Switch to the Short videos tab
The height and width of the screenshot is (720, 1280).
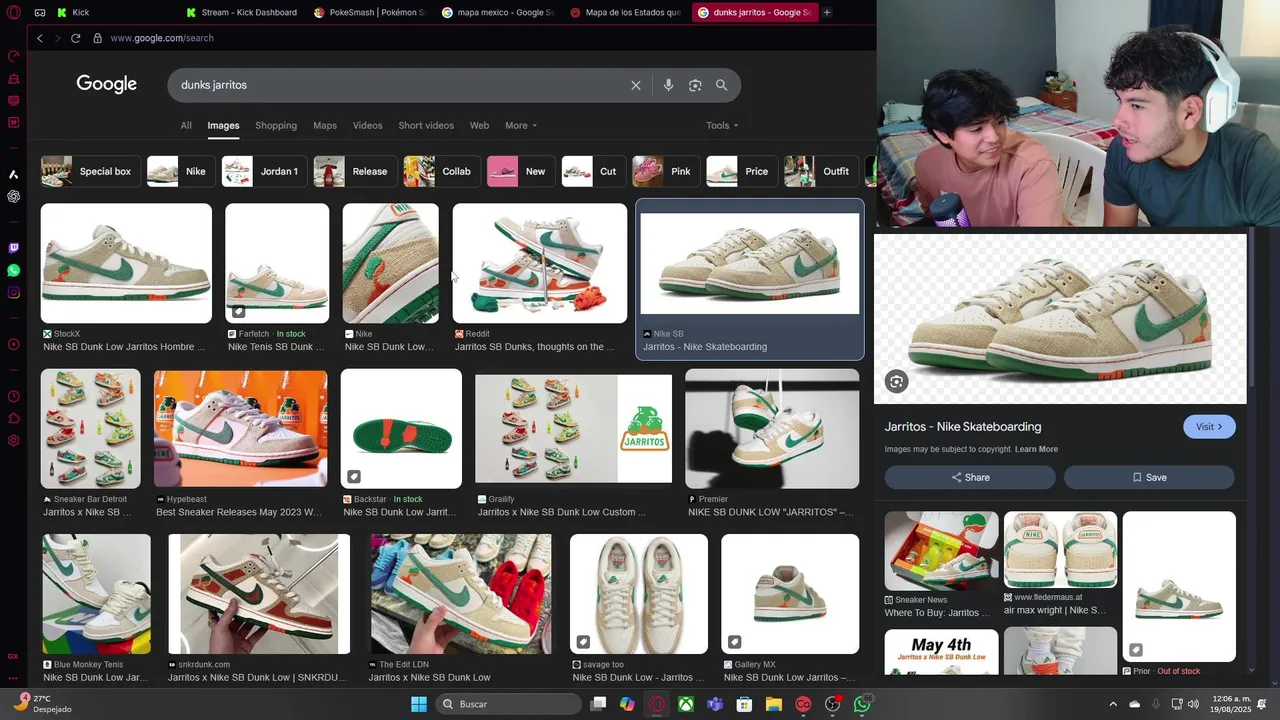(x=426, y=125)
